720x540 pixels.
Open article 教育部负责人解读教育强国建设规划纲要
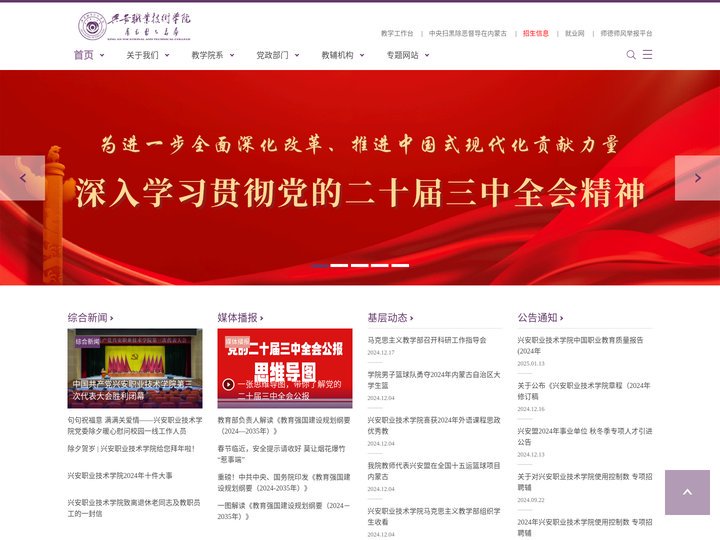(284, 426)
